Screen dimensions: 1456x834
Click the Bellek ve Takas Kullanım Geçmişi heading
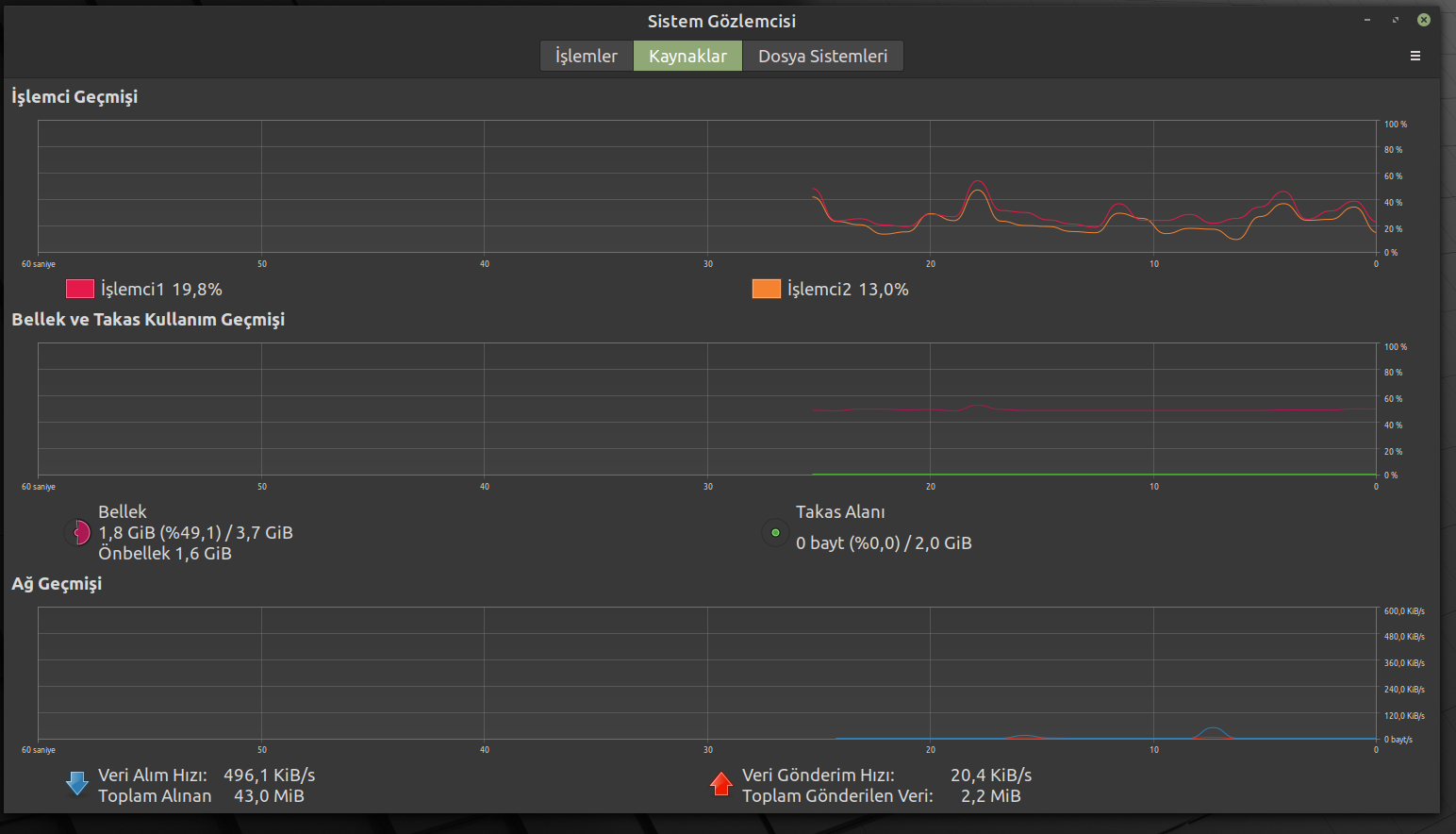(x=148, y=319)
